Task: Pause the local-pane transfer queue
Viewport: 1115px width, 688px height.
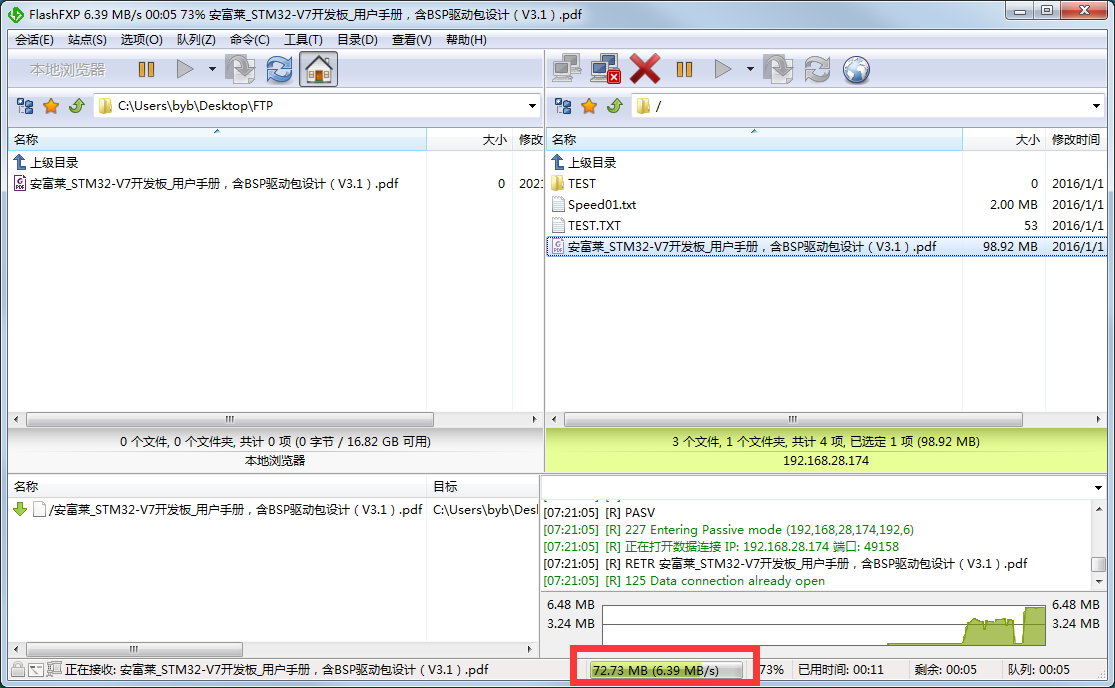Action: click(x=146, y=69)
